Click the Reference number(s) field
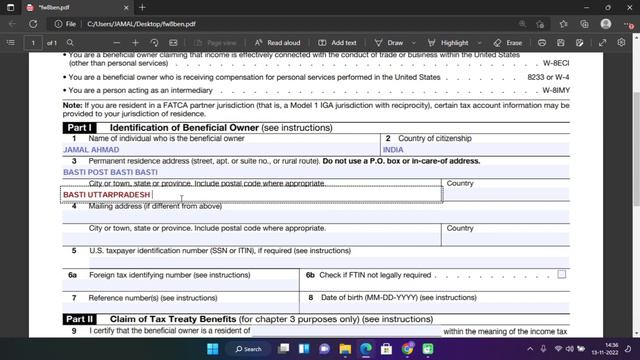Image resolution: width=640 pixels, height=360 pixels. tap(180, 308)
